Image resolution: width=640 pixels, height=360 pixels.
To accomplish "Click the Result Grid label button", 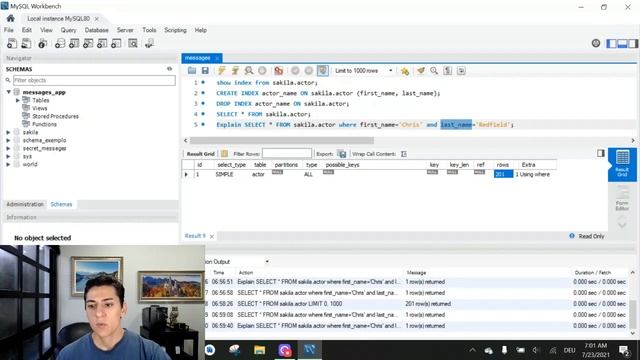I will click(x=200, y=154).
